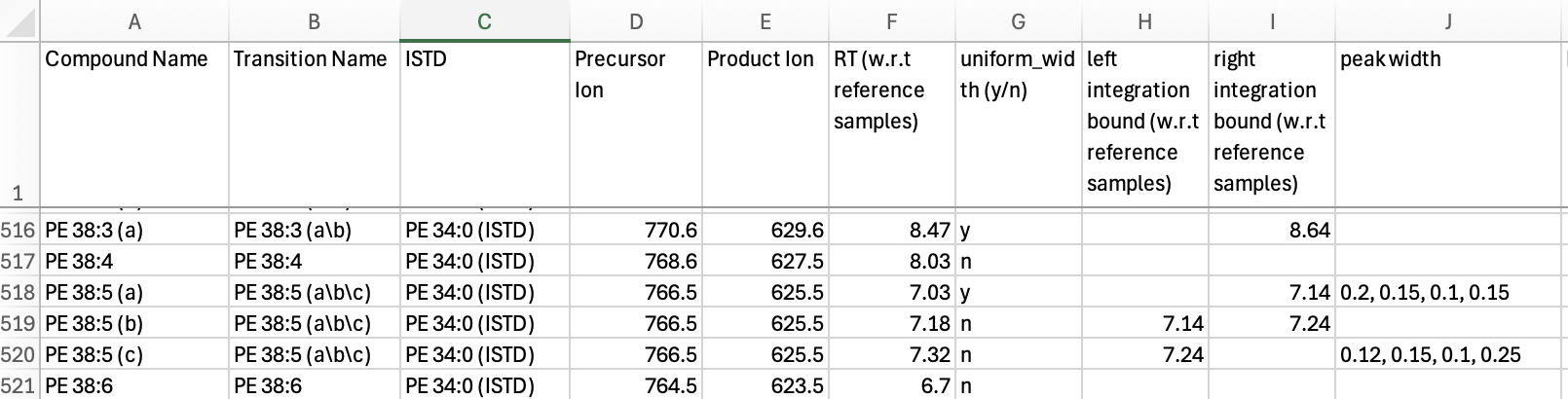This screenshot has height=399, width=1568.
Task: Click the Compound Name header cell
Action: click(134, 125)
